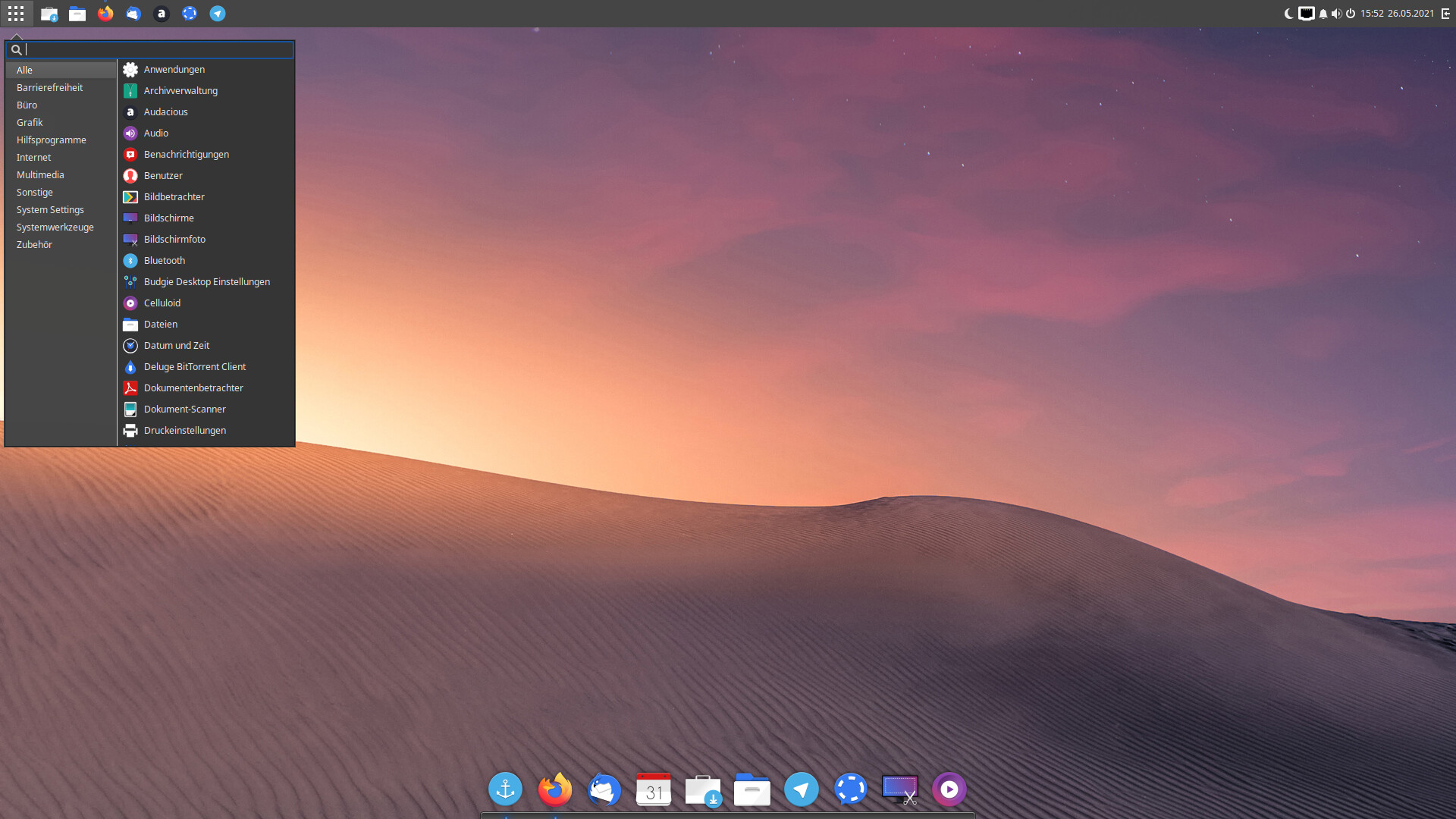Launch Dateien file manager entry
This screenshot has height=819, width=1456.
pos(206,324)
